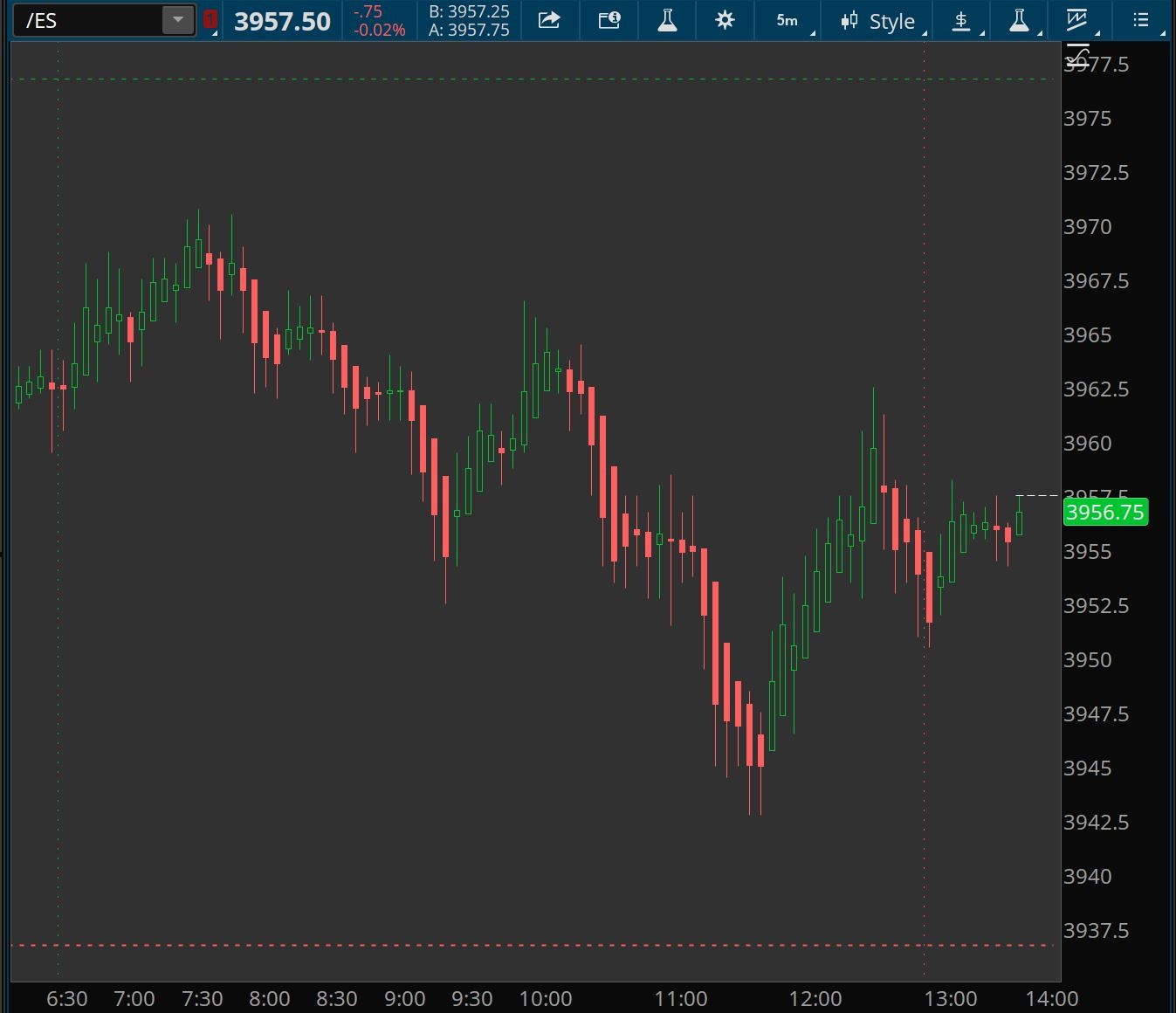Viewport: 1176px width, 1013px height.
Task: Open the 5m time frame dropdown
Action: pos(788,20)
